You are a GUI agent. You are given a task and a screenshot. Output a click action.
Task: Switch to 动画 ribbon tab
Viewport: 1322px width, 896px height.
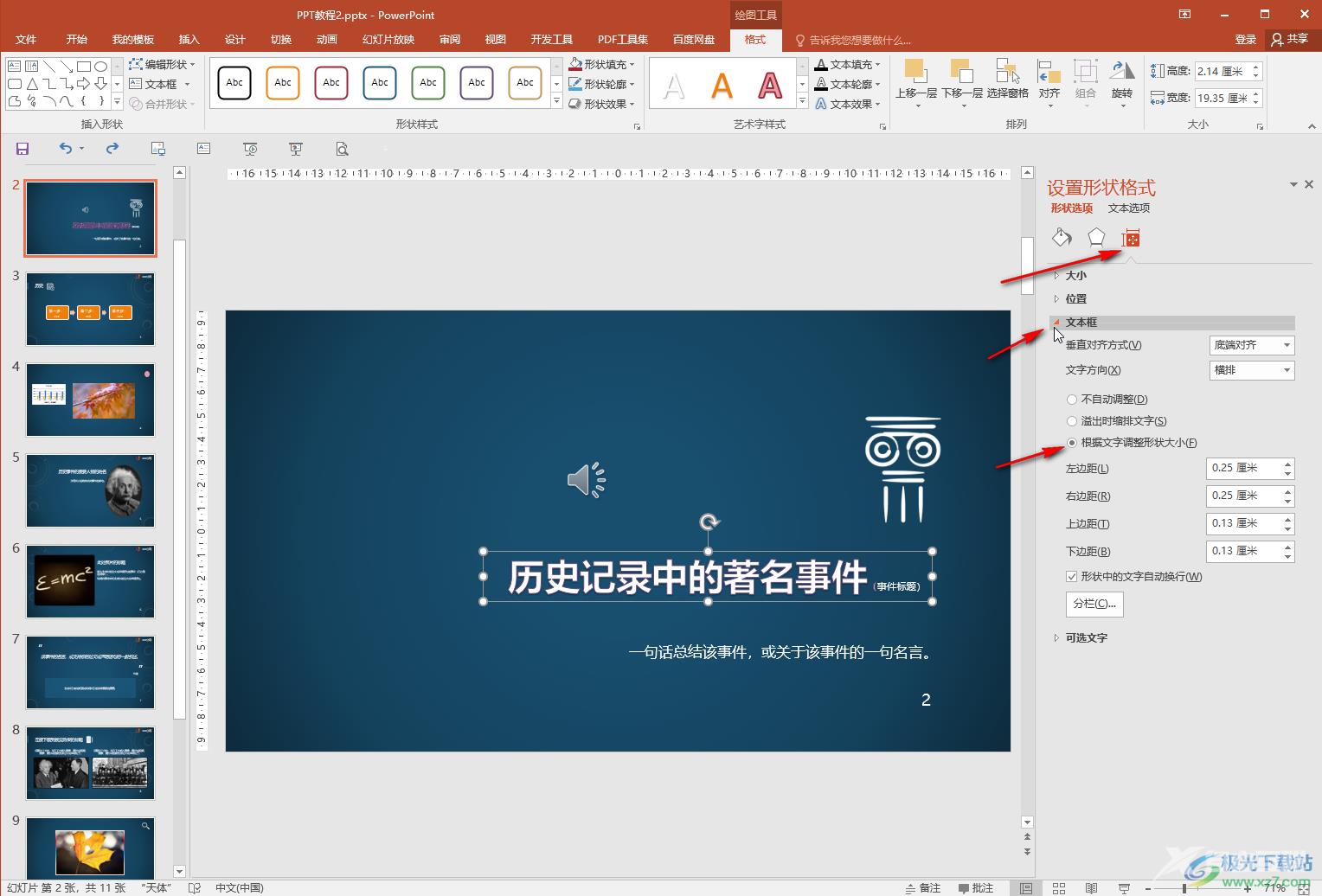pyautogui.click(x=327, y=39)
